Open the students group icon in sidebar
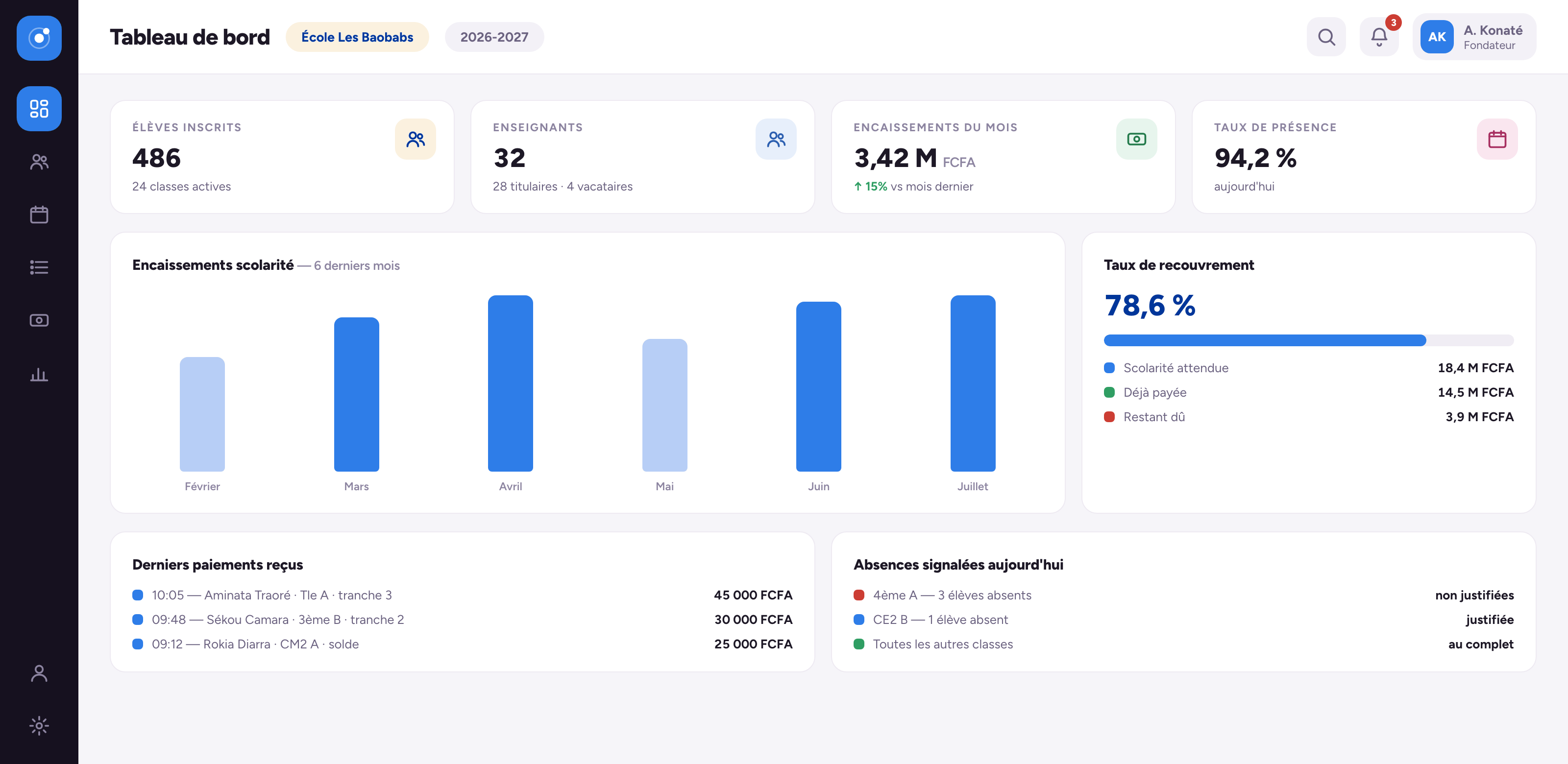Image resolution: width=1568 pixels, height=764 pixels. pos(39,162)
